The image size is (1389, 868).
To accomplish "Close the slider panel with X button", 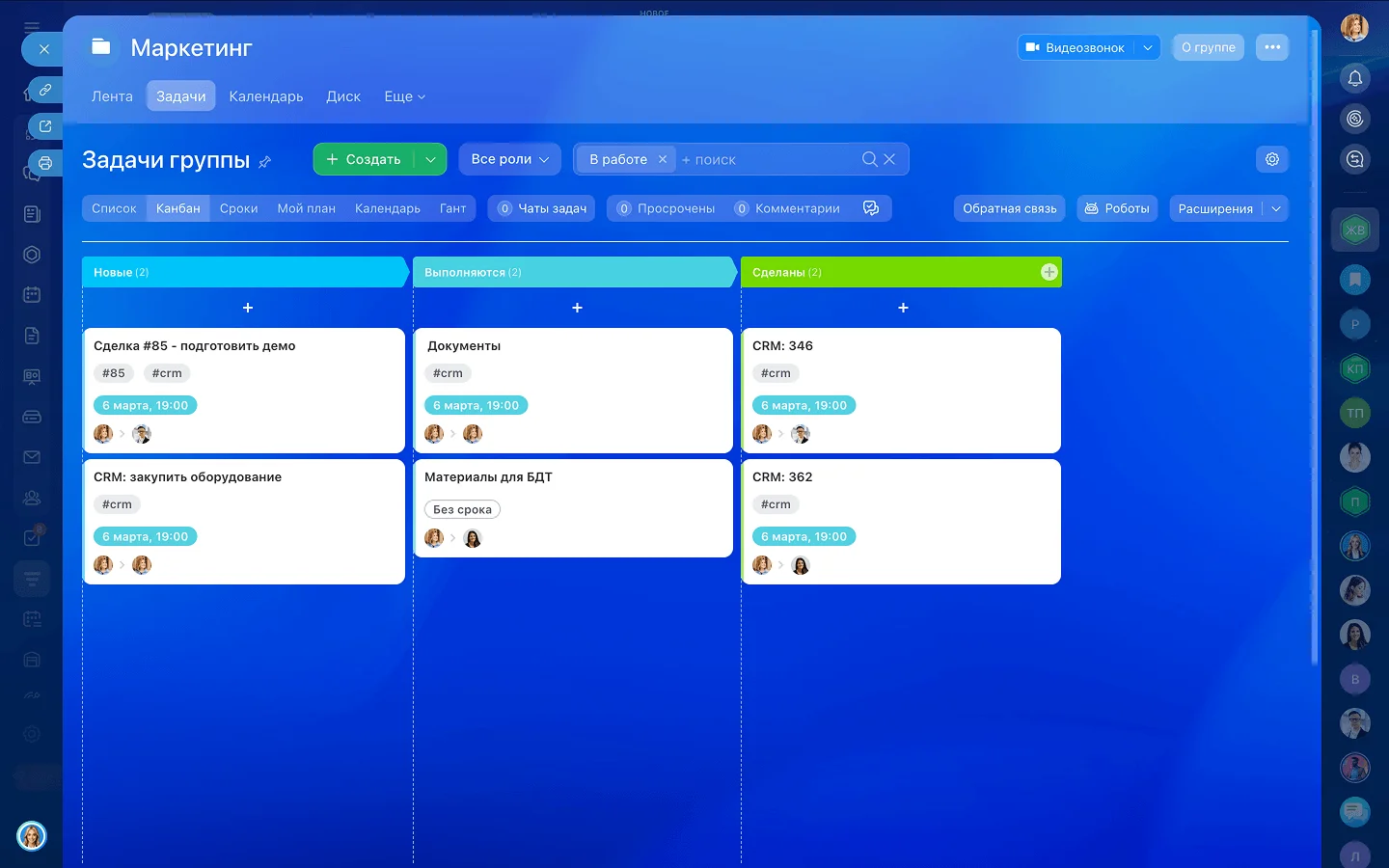I will pos(43,49).
